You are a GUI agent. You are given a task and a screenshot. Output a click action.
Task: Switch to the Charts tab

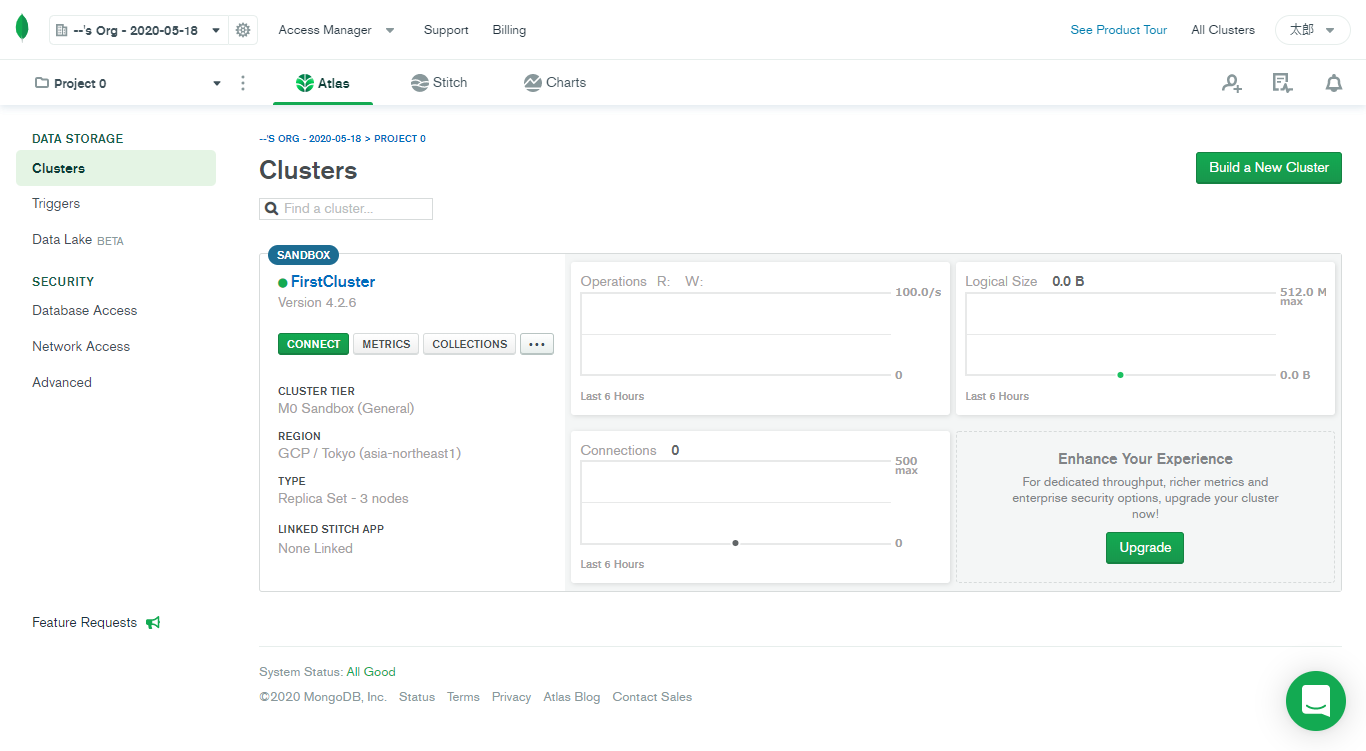tap(555, 83)
